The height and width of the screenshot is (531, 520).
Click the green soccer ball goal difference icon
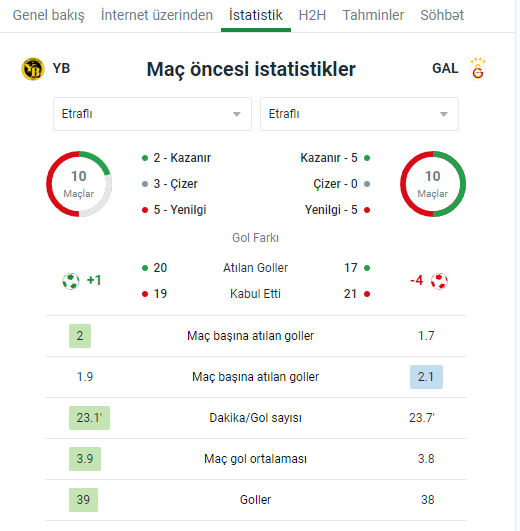coord(71,281)
